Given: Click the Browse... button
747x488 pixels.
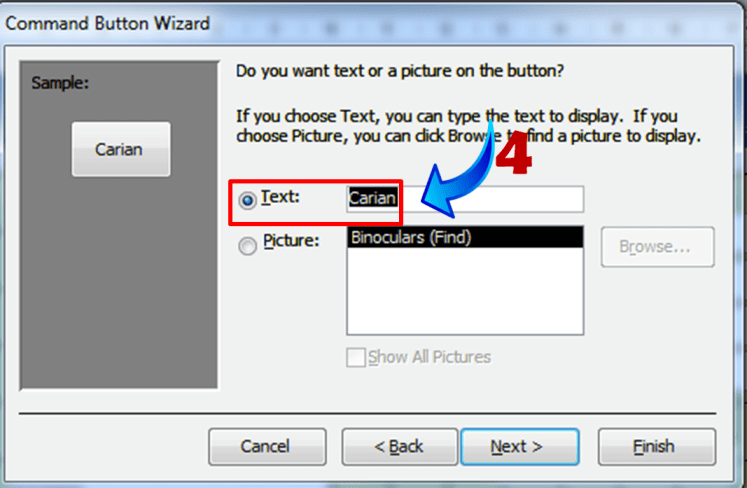Looking at the screenshot, I should click(657, 247).
